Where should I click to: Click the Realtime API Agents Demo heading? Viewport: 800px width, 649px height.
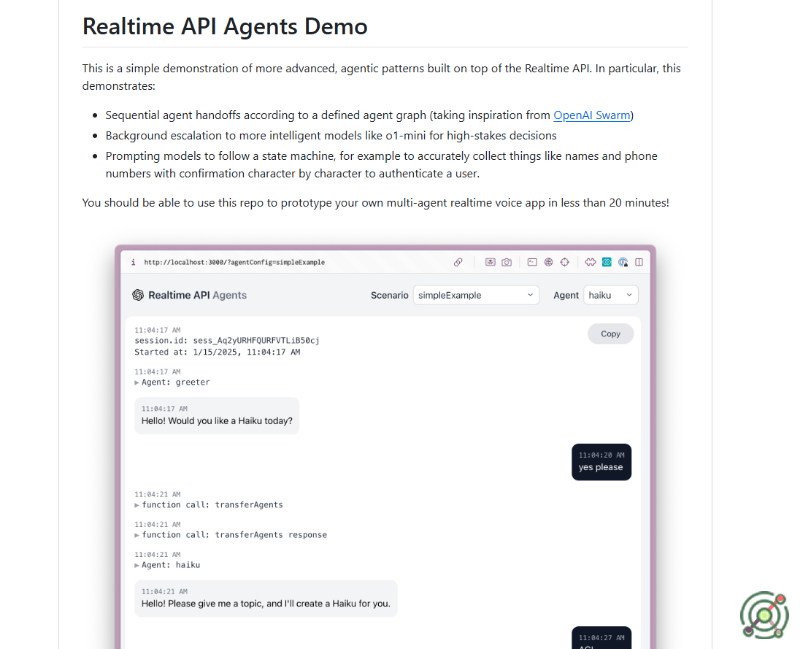pyautogui.click(x=225, y=26)
